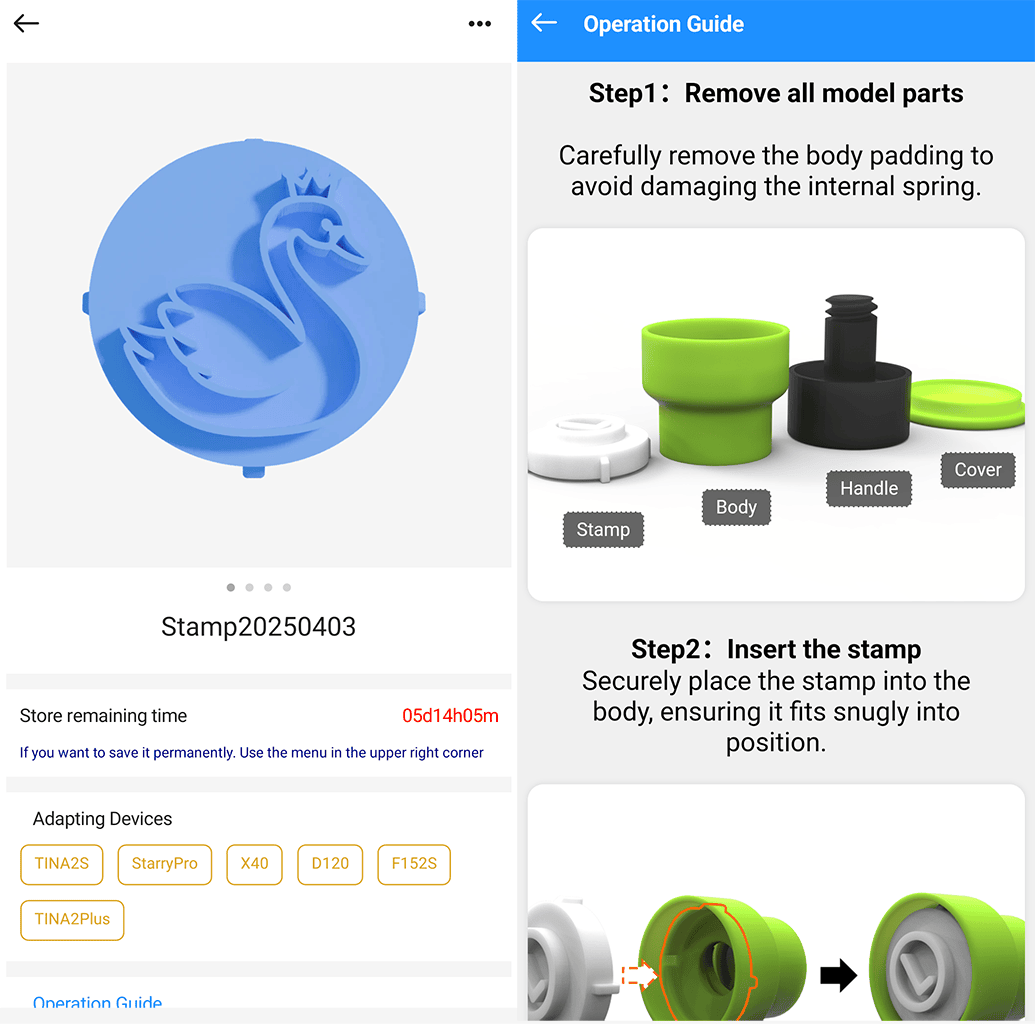This screenshot has height=1024, width=1035.
Task: Go back using the left panel's arrow
Action: [26, 24]
